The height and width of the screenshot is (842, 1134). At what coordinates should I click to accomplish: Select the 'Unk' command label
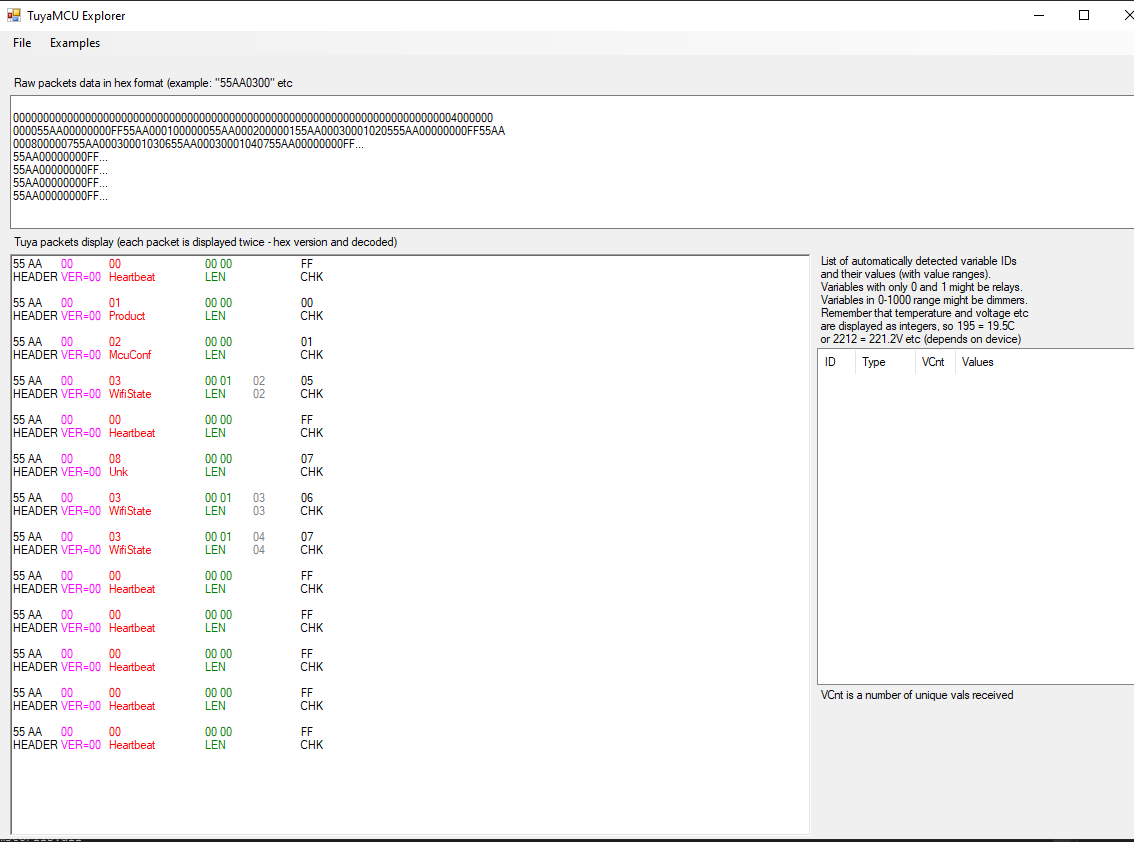tap(118, 472)
